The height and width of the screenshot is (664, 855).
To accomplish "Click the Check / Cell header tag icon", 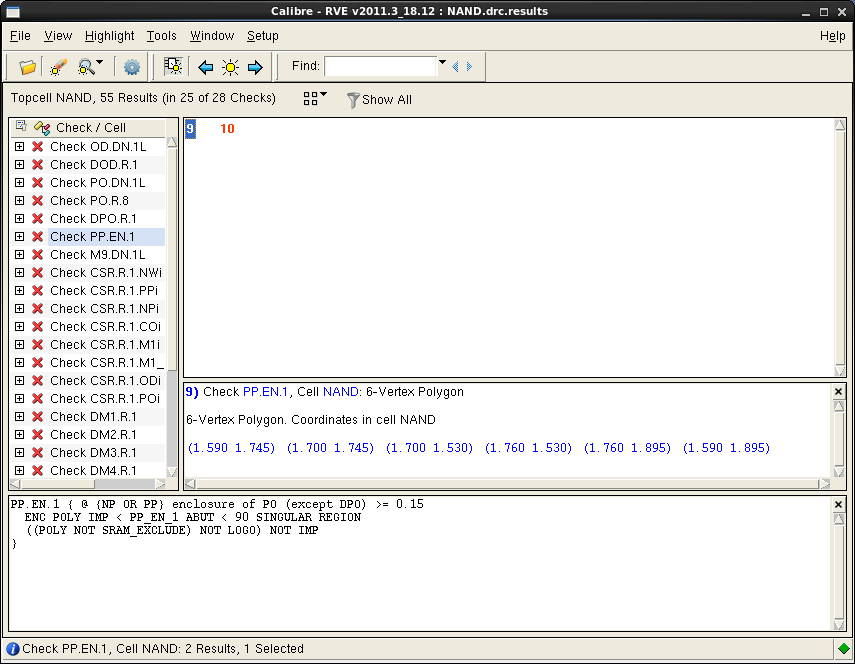I will click(x=42, y=128).
